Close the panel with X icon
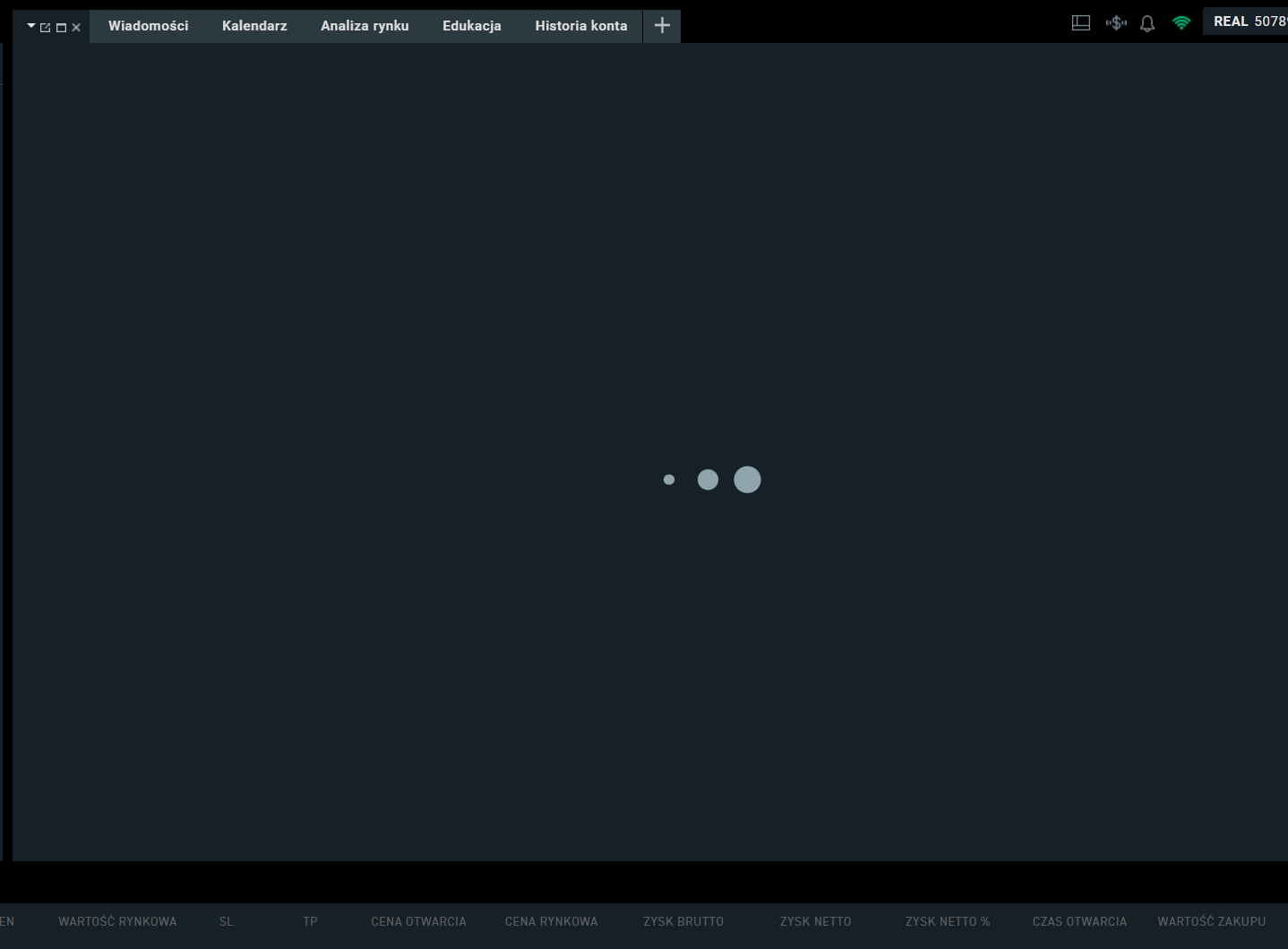Viewport: 1288px width, 949px height. pos(76,28)
